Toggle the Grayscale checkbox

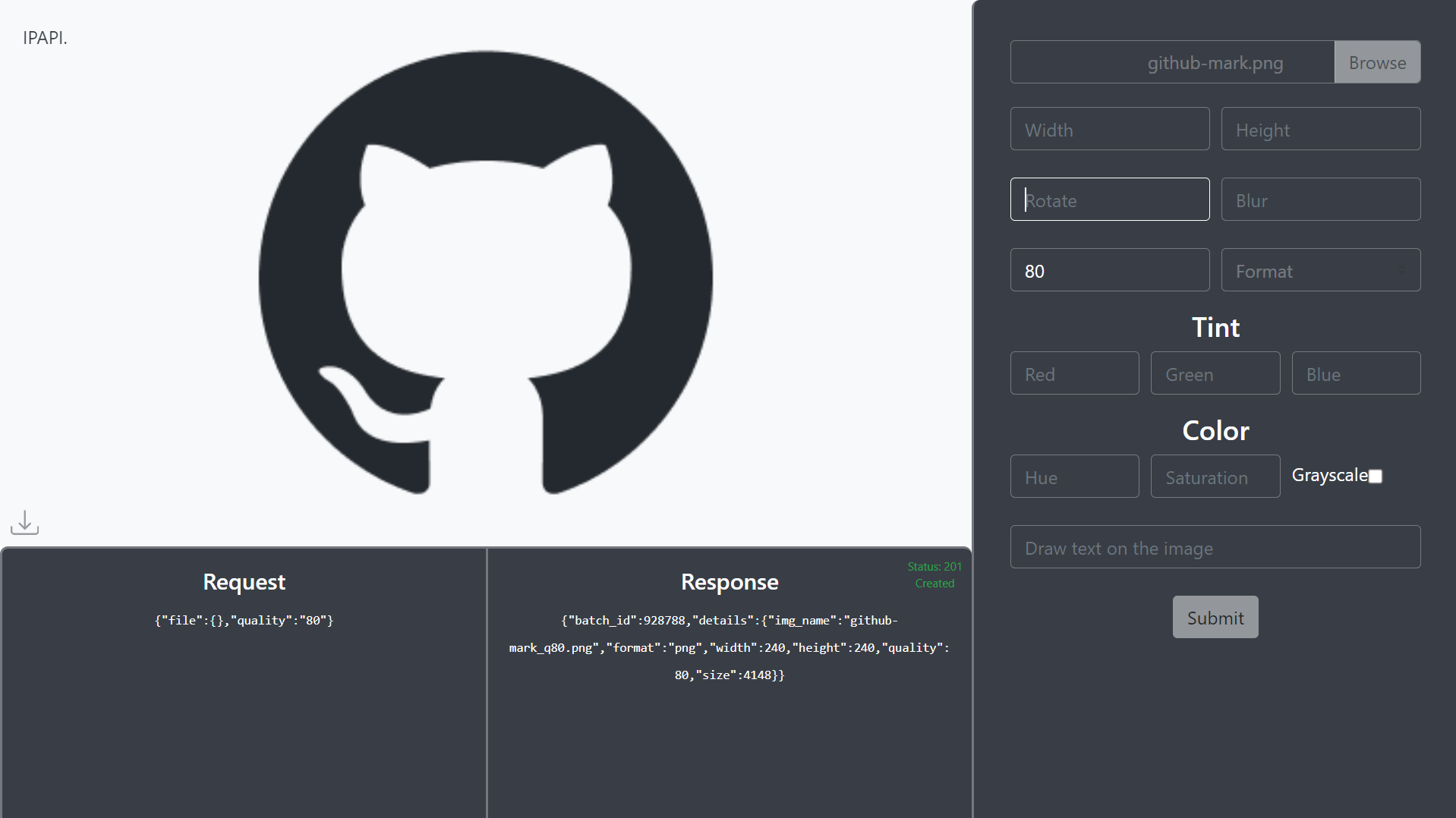tap(1375, 477)
